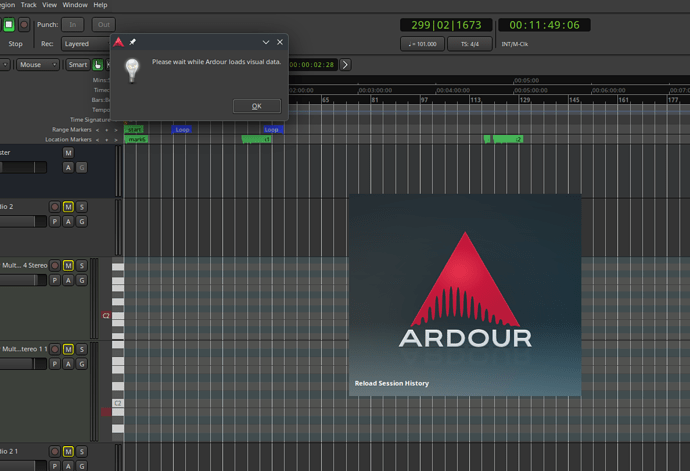The height and width of the screenshot is (471, 690).
Task: Click the Ardour logo in dialog titlebar
Action: (118, 42)
